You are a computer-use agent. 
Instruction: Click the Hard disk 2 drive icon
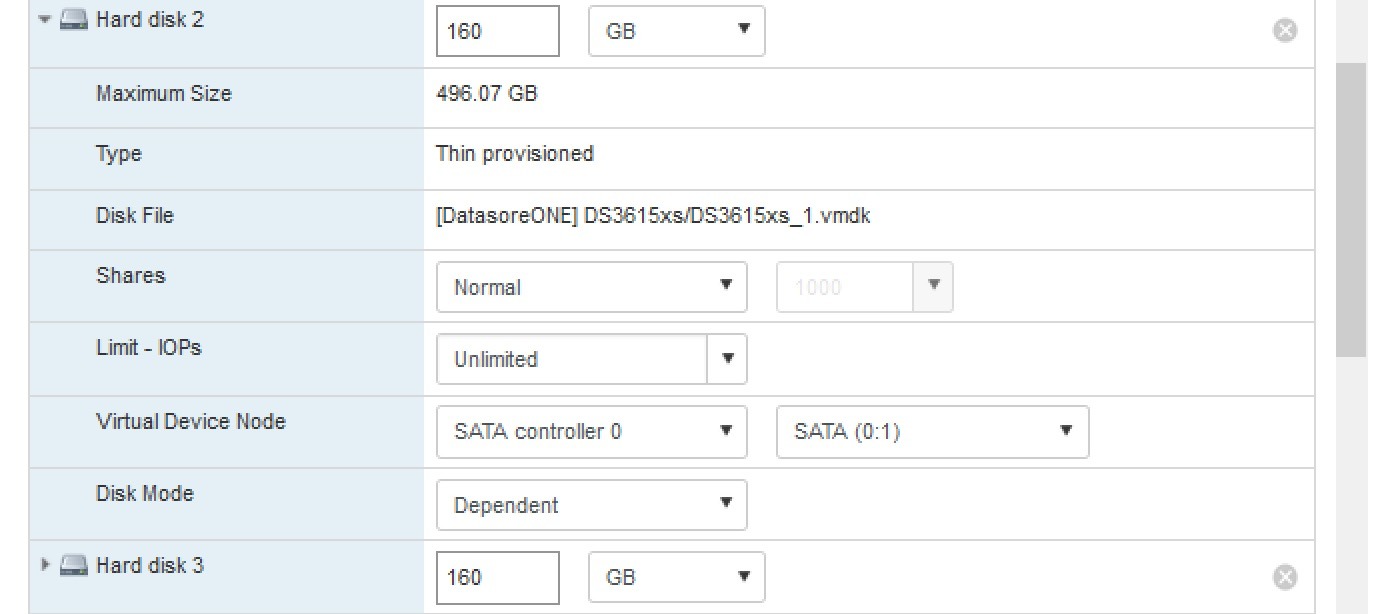tap(74, 20)
